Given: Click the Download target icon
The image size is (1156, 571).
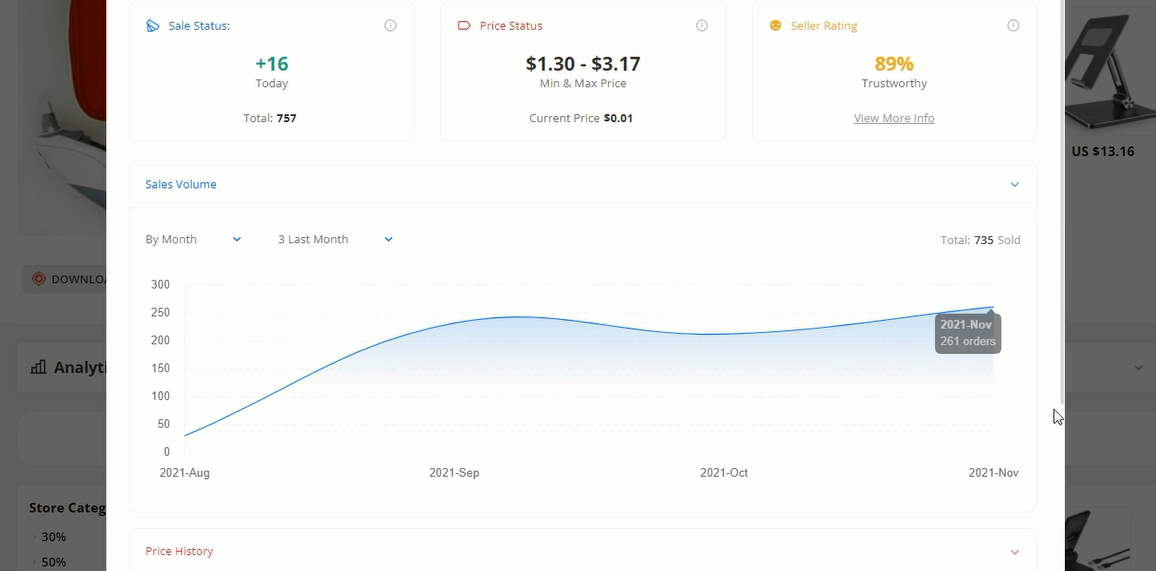Looking at the screenshot, I should [x=39, y=279].
